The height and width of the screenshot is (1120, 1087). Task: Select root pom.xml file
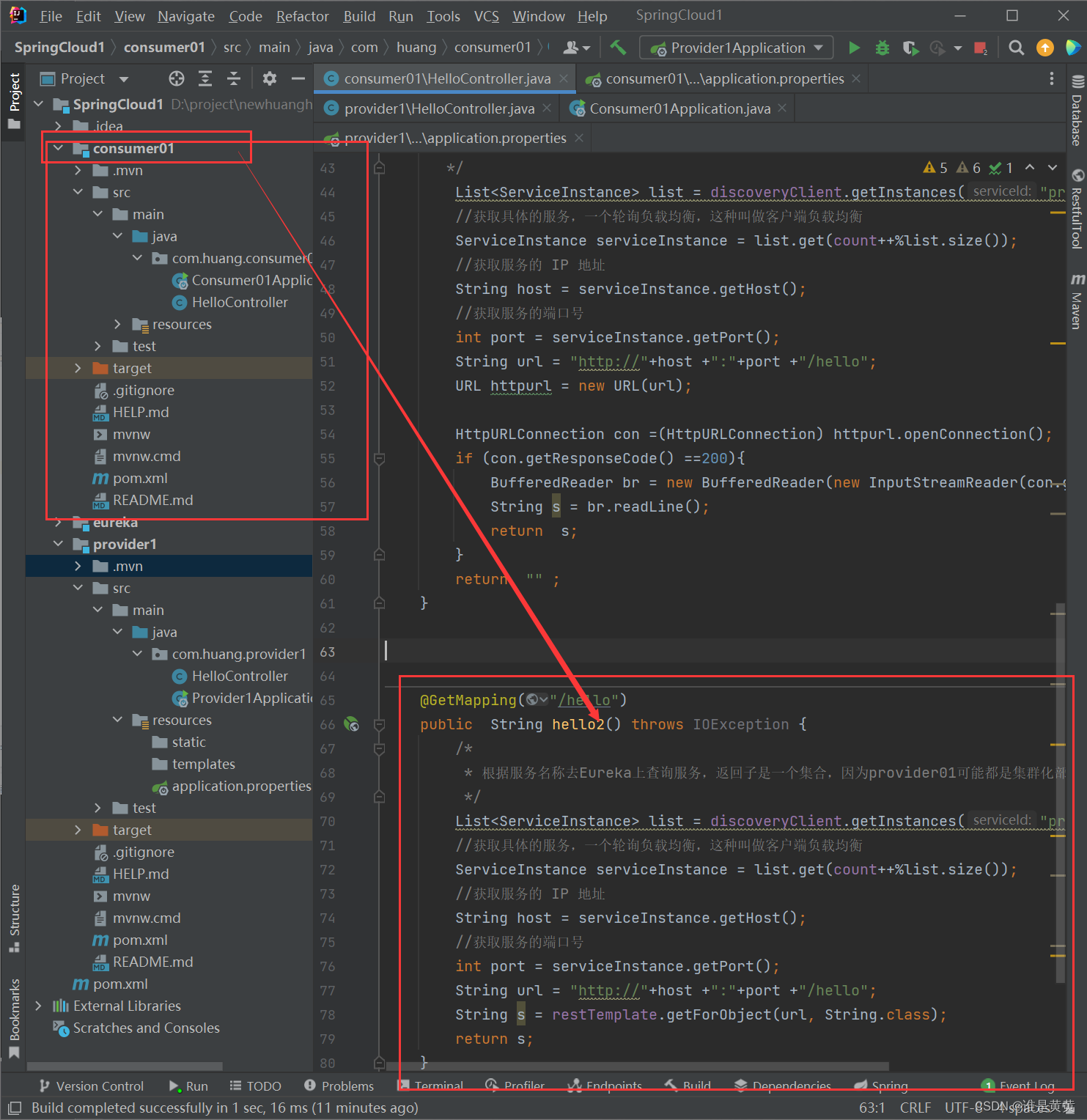pyautogui.click(x=110, y=984)
